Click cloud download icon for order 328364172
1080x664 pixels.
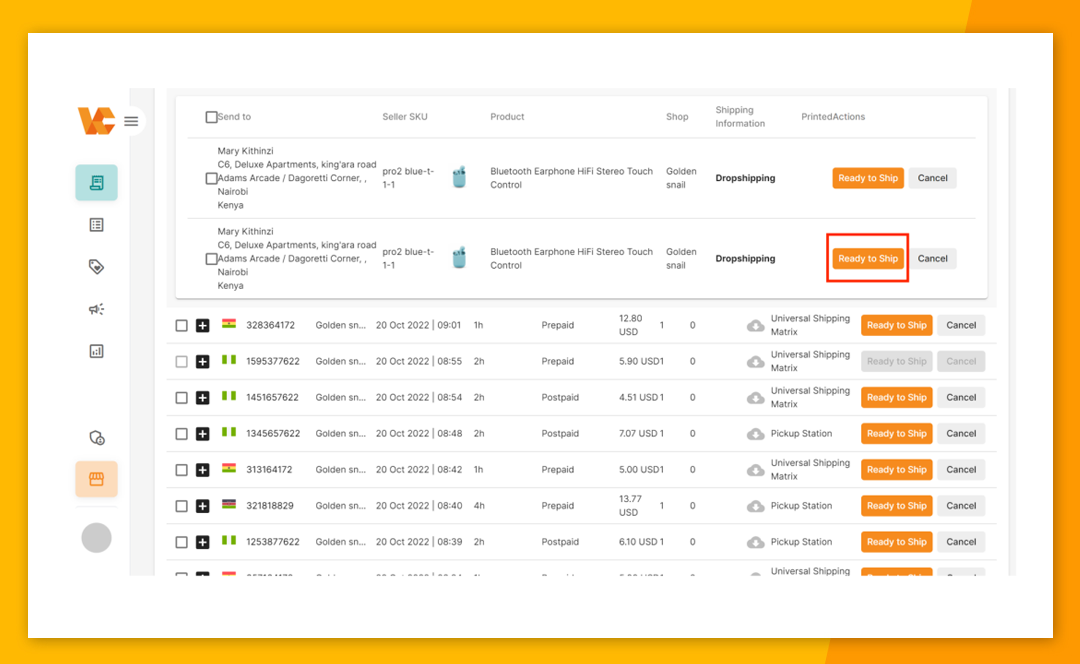[x=756, y=326]
